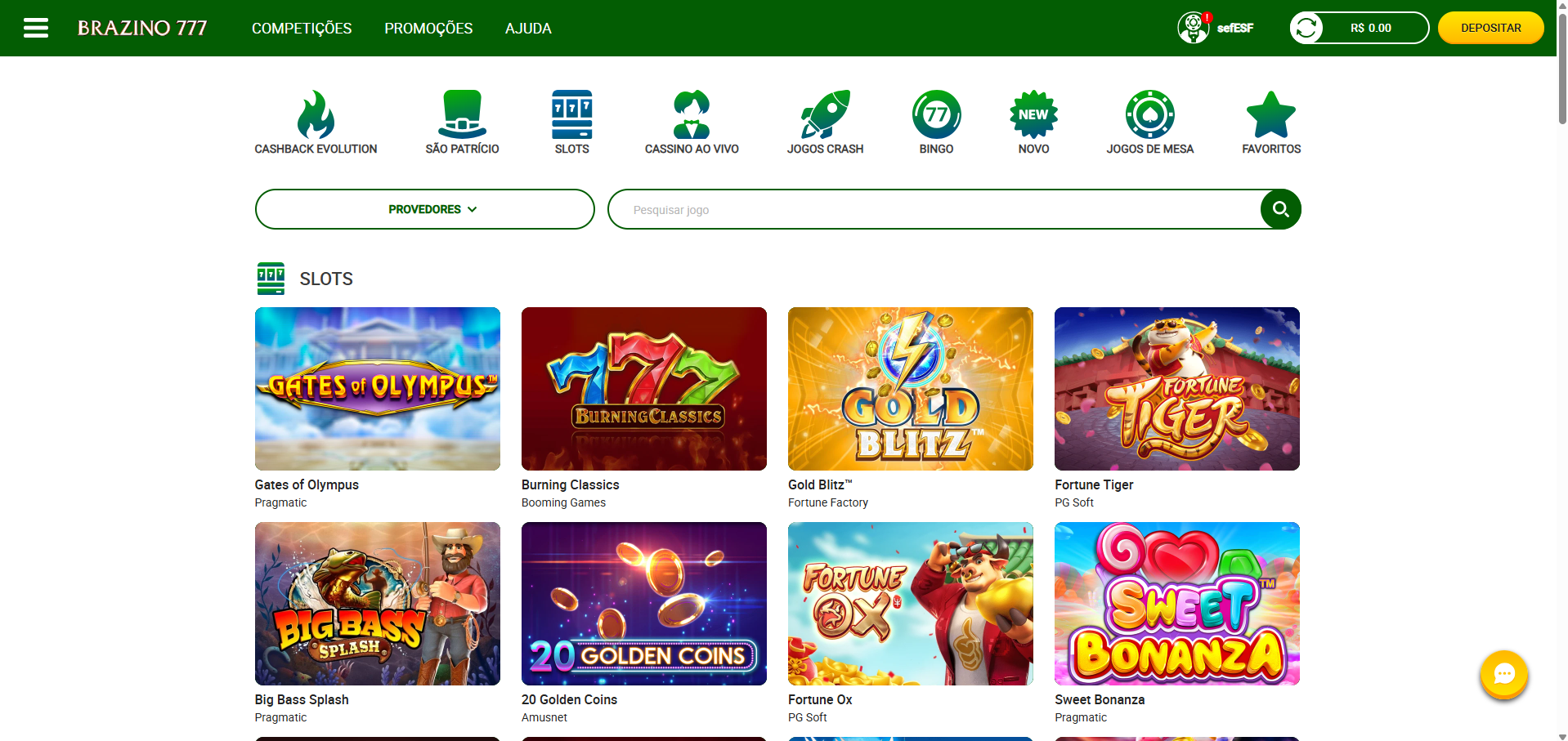This screenshot has width=1568, height=741.
Task: Go to the Competições section
Action: (x=301, y=28)
